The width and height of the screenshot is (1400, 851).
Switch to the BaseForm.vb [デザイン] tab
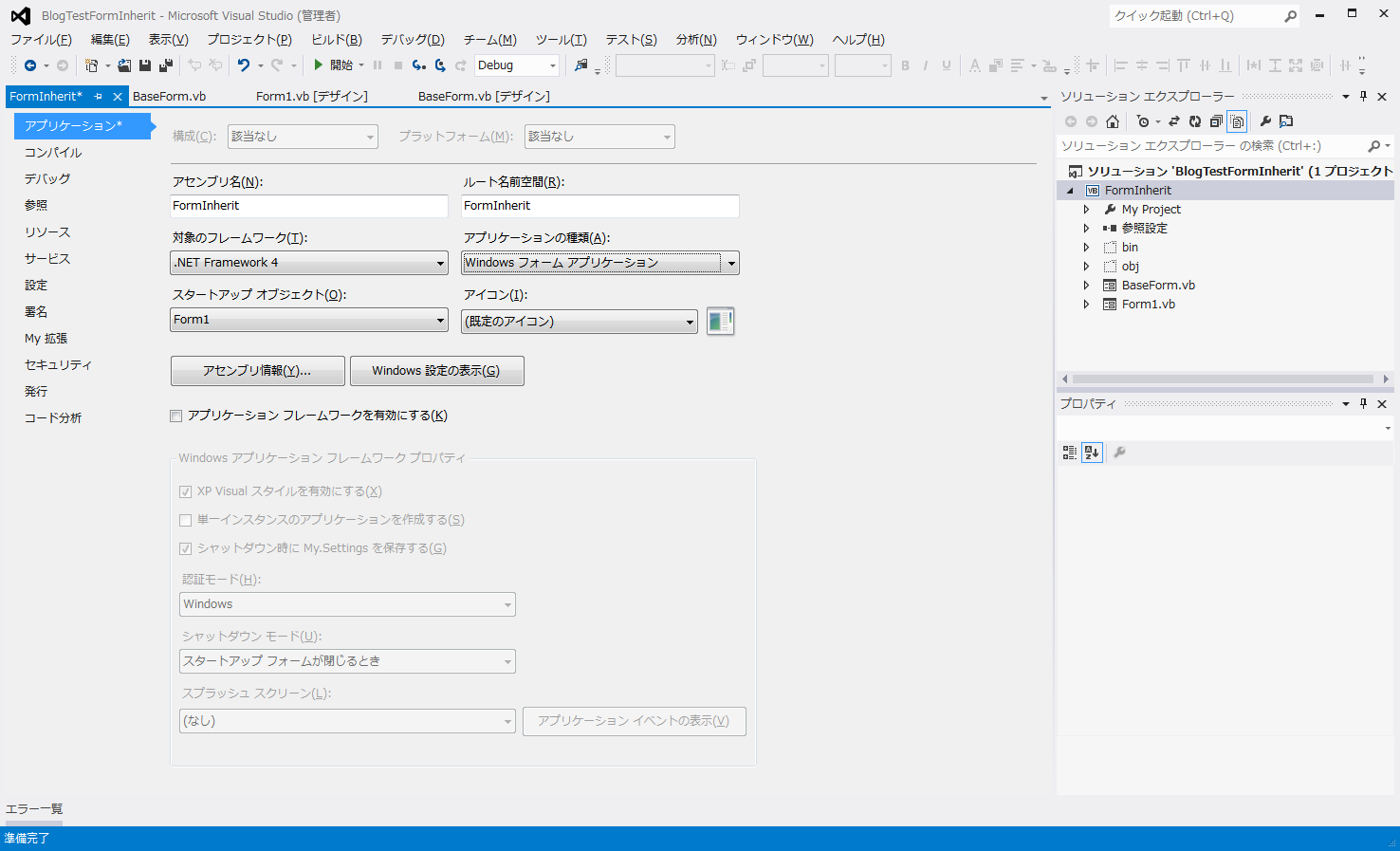pos(484,97)
